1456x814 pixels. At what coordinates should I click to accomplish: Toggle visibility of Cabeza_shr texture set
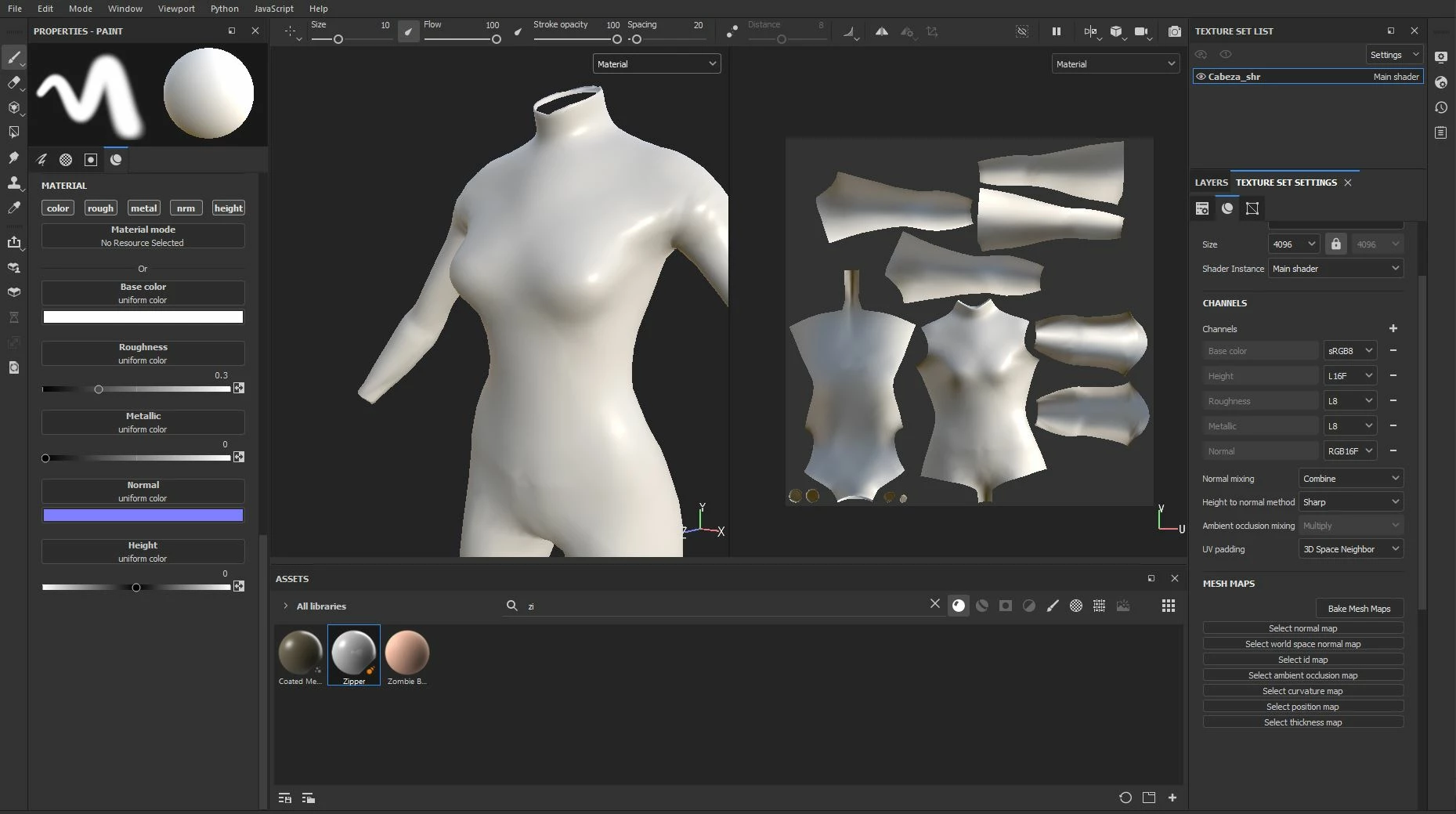pyautogui.click(x=1201, y=77)
